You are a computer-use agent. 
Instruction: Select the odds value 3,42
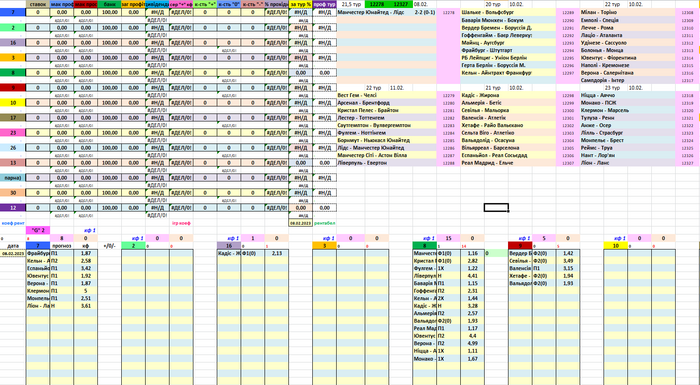[x=86, y=268]
